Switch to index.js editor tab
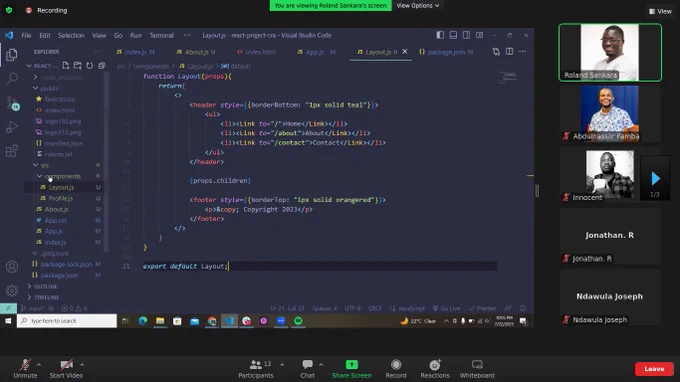 click(135, 52)
